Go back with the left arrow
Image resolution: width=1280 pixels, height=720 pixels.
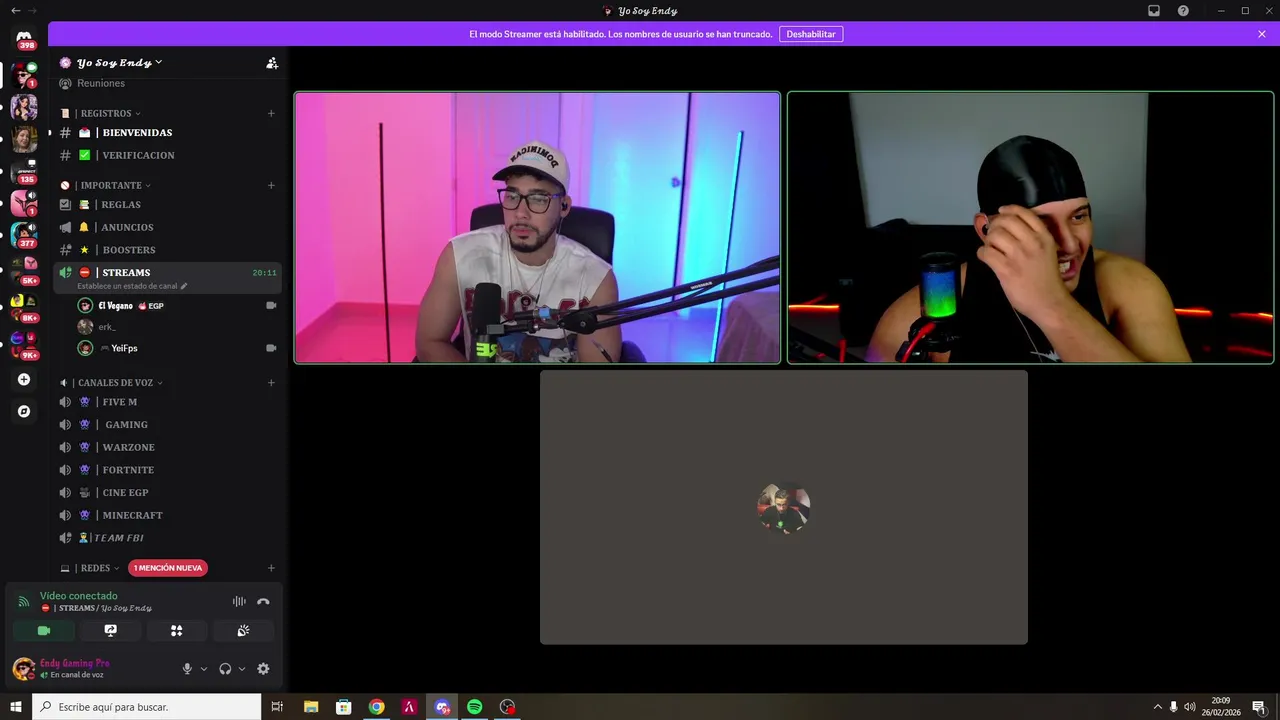(15, 10)
